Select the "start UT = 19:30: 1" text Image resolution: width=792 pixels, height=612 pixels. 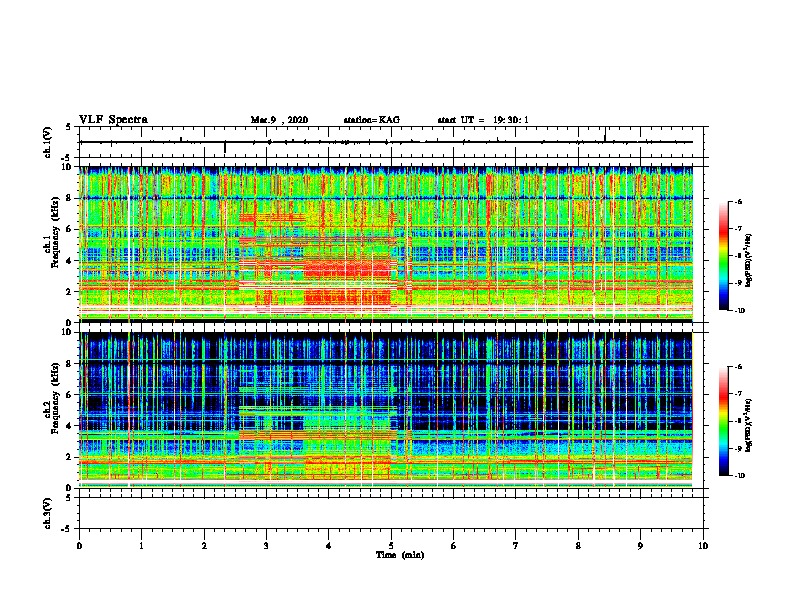click(483, 120)
